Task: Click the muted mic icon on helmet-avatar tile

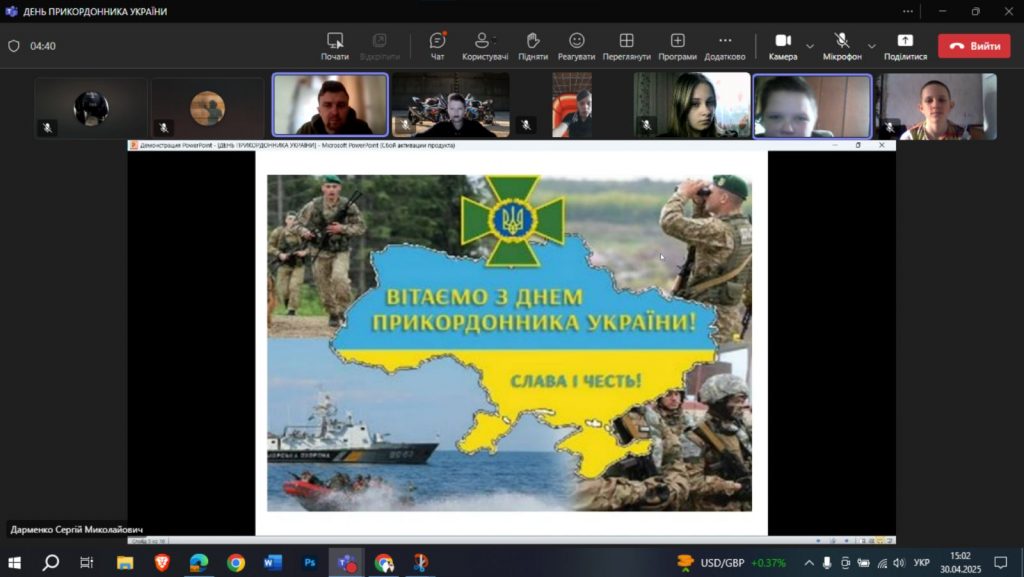Action: pyautogui.click(x=47, y=128)
